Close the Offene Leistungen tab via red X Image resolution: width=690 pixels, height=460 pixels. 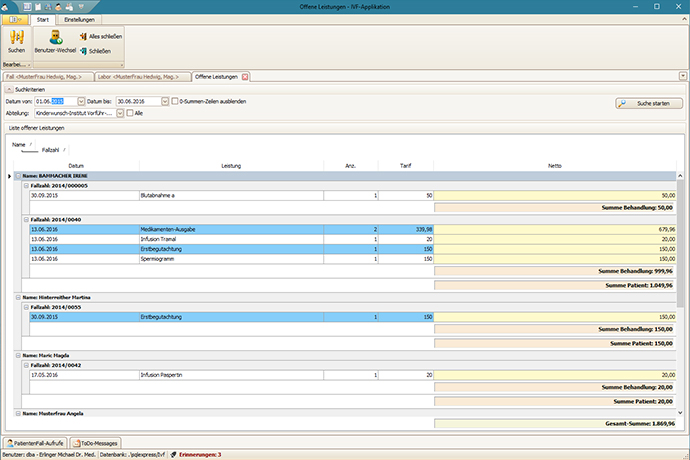[245, 77]
